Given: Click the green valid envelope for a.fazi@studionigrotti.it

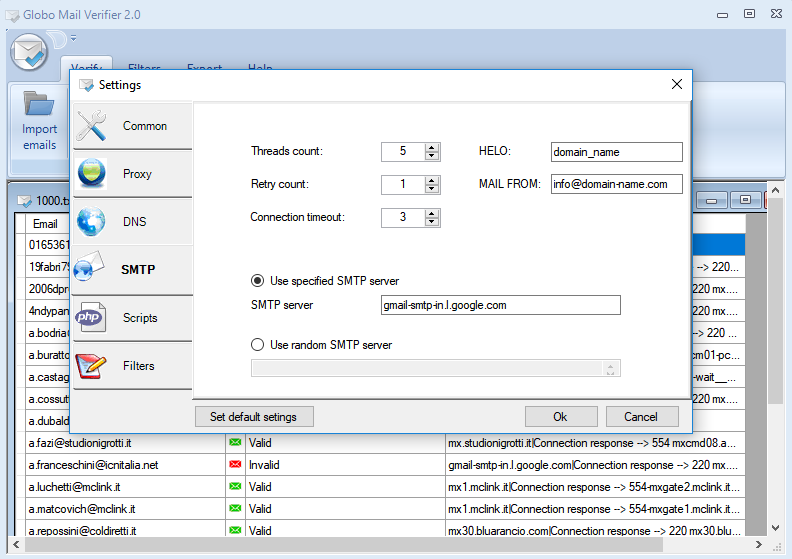Looking at the screenshot, I should coord(235,442).
